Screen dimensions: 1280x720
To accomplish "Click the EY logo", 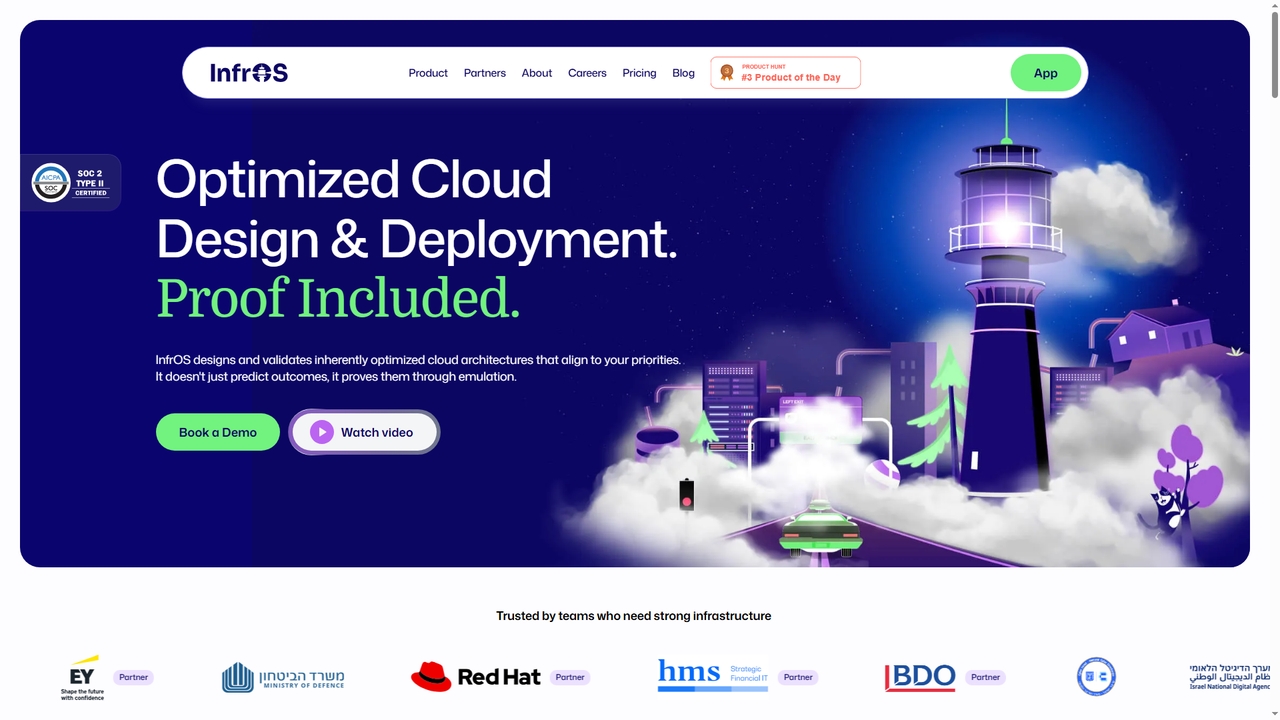I will coord(82,677).
